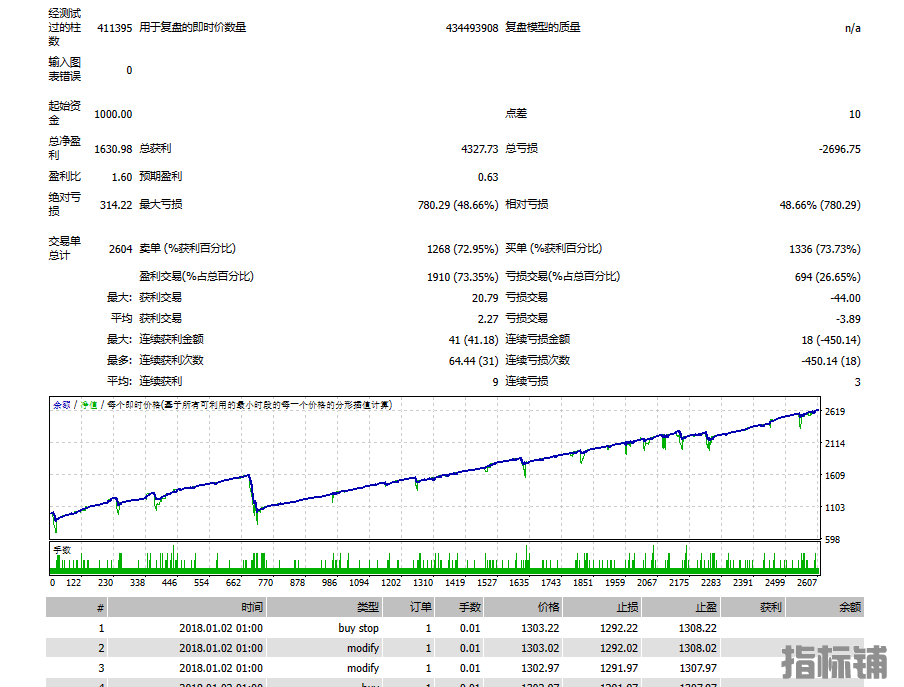This screenshot has height=687, width=904.
Task: Select the gross loss value -2696.75
Action: [x=839, y=149]
